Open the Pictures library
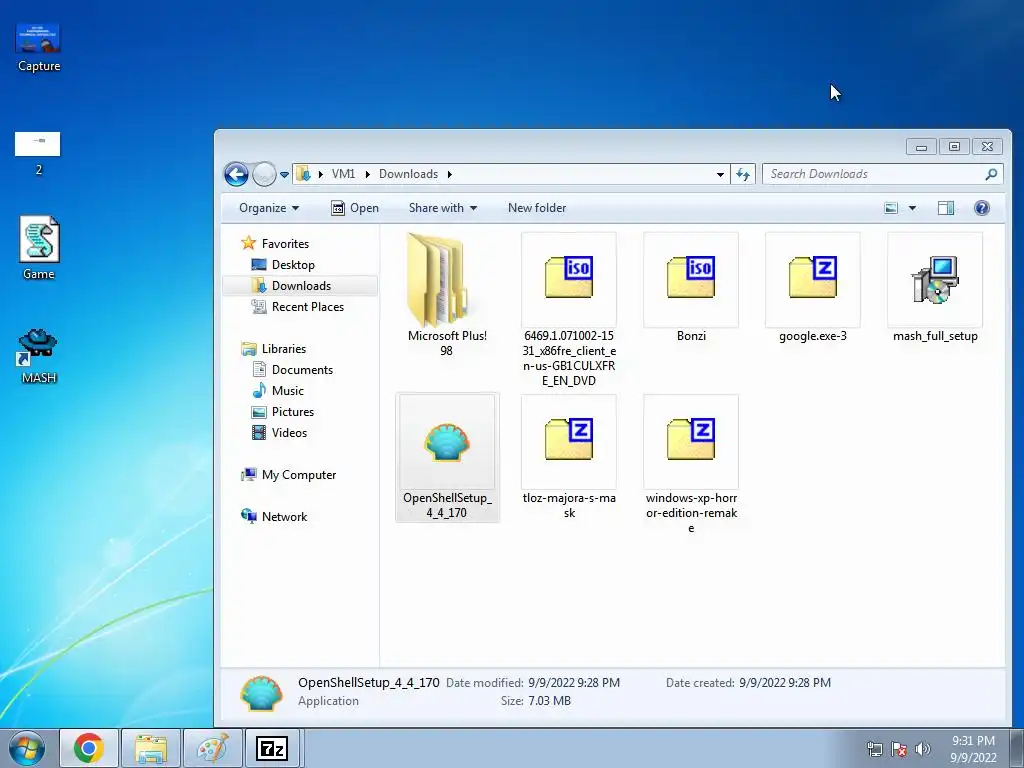 pyautogui.click(x=293, y=411)
